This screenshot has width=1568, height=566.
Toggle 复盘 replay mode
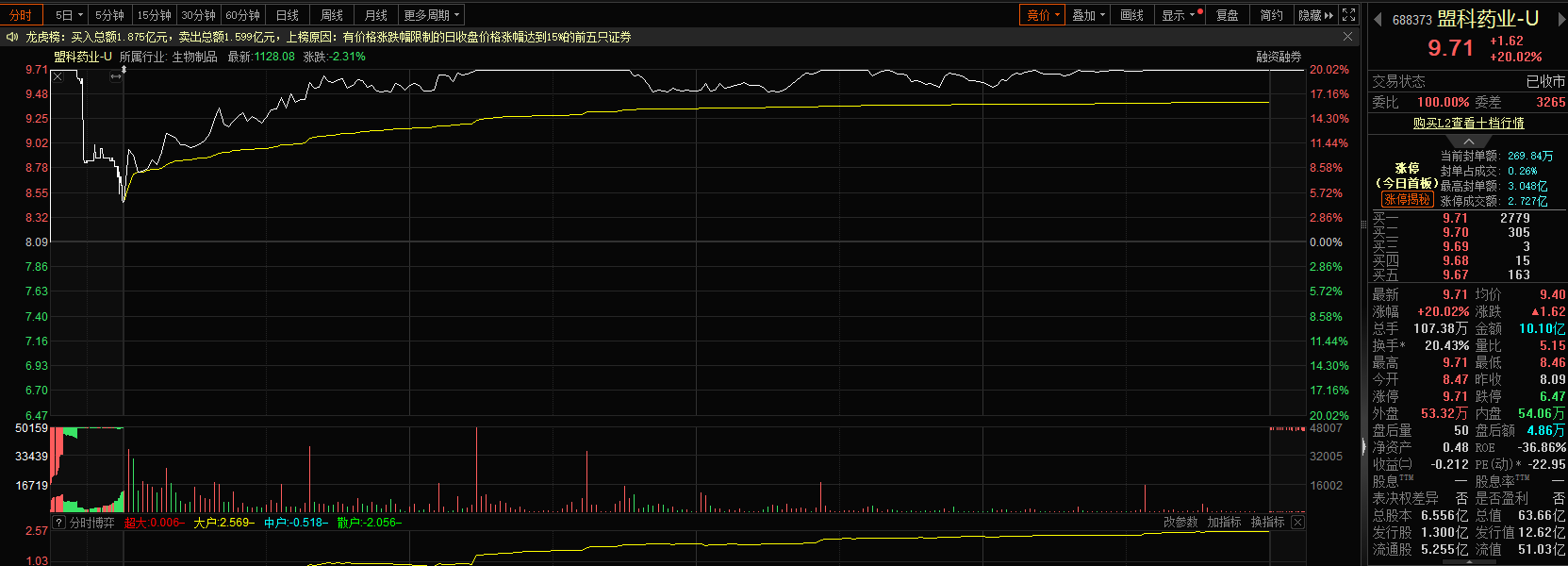tap(1227, 15)
